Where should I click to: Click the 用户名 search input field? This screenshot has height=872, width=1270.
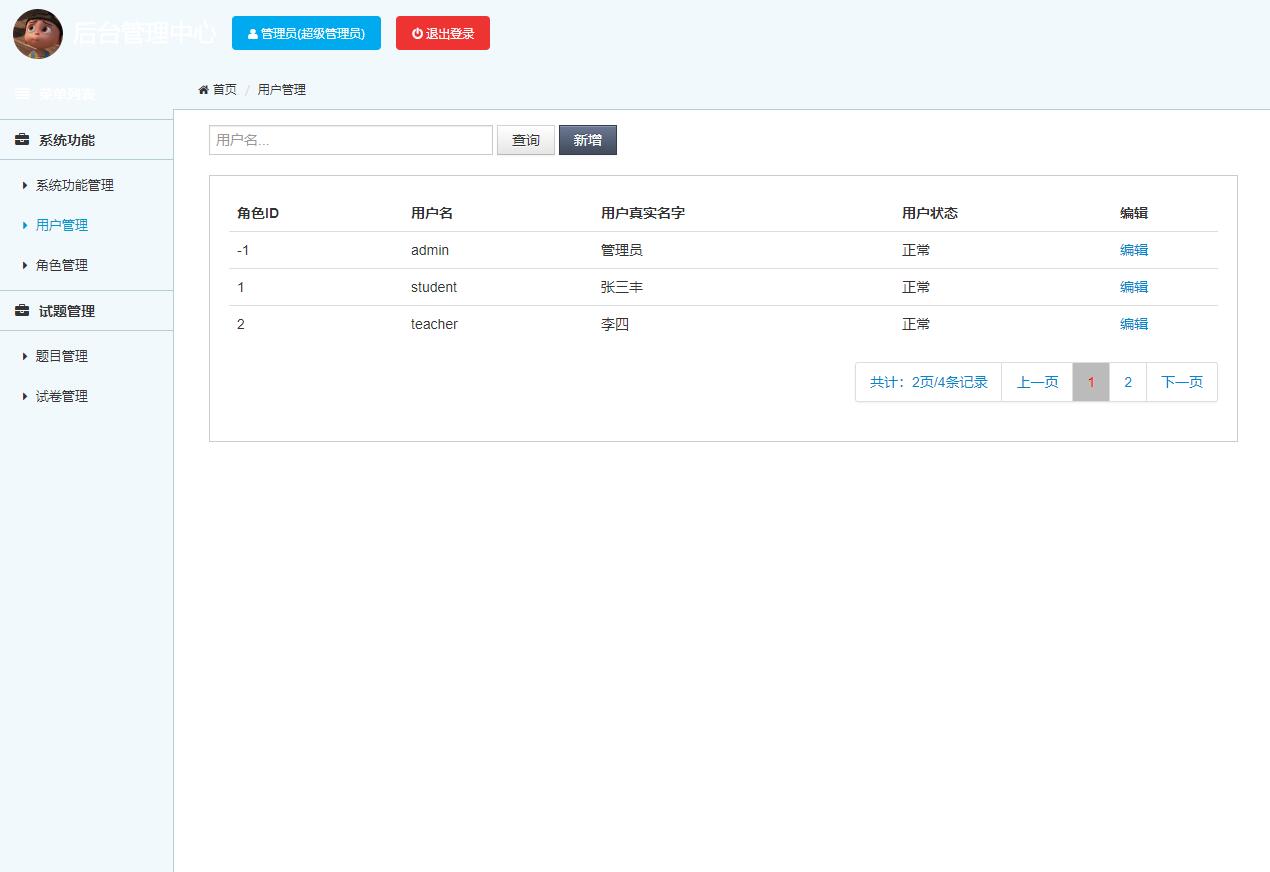350,139
